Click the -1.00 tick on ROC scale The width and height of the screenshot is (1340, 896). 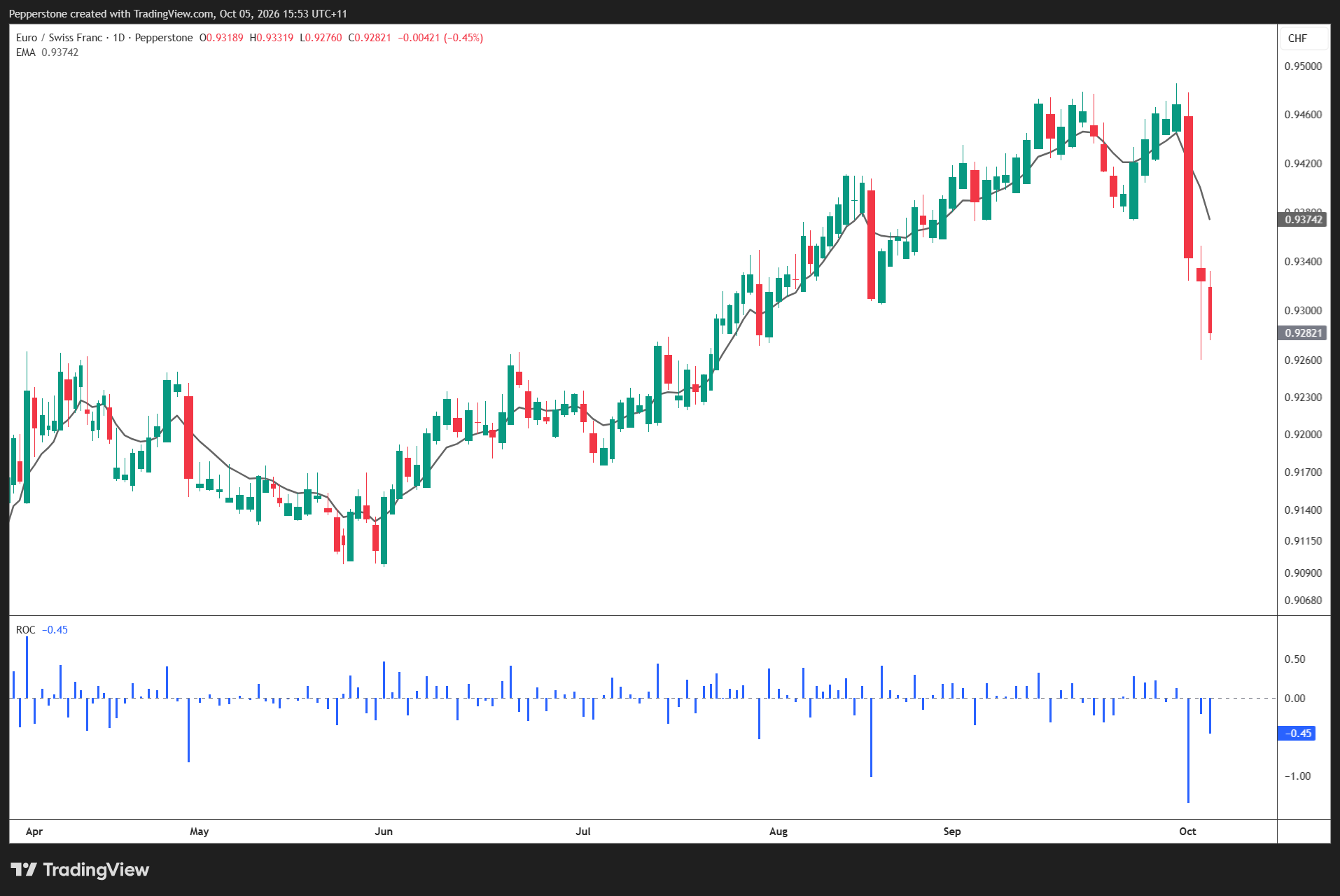[x=1297, y=776]
